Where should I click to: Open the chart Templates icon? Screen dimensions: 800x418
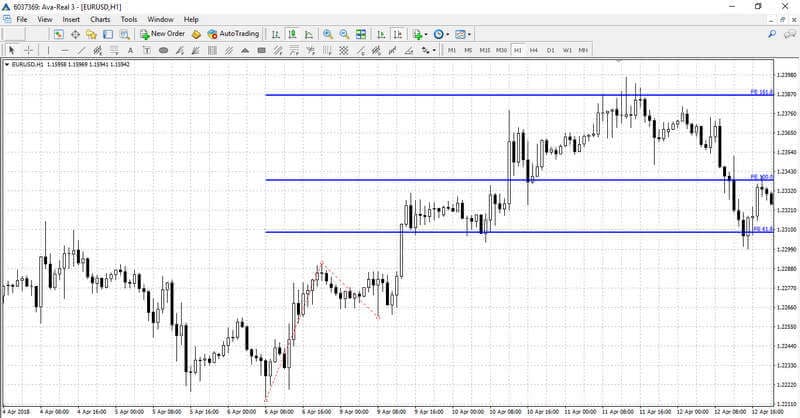460,34
